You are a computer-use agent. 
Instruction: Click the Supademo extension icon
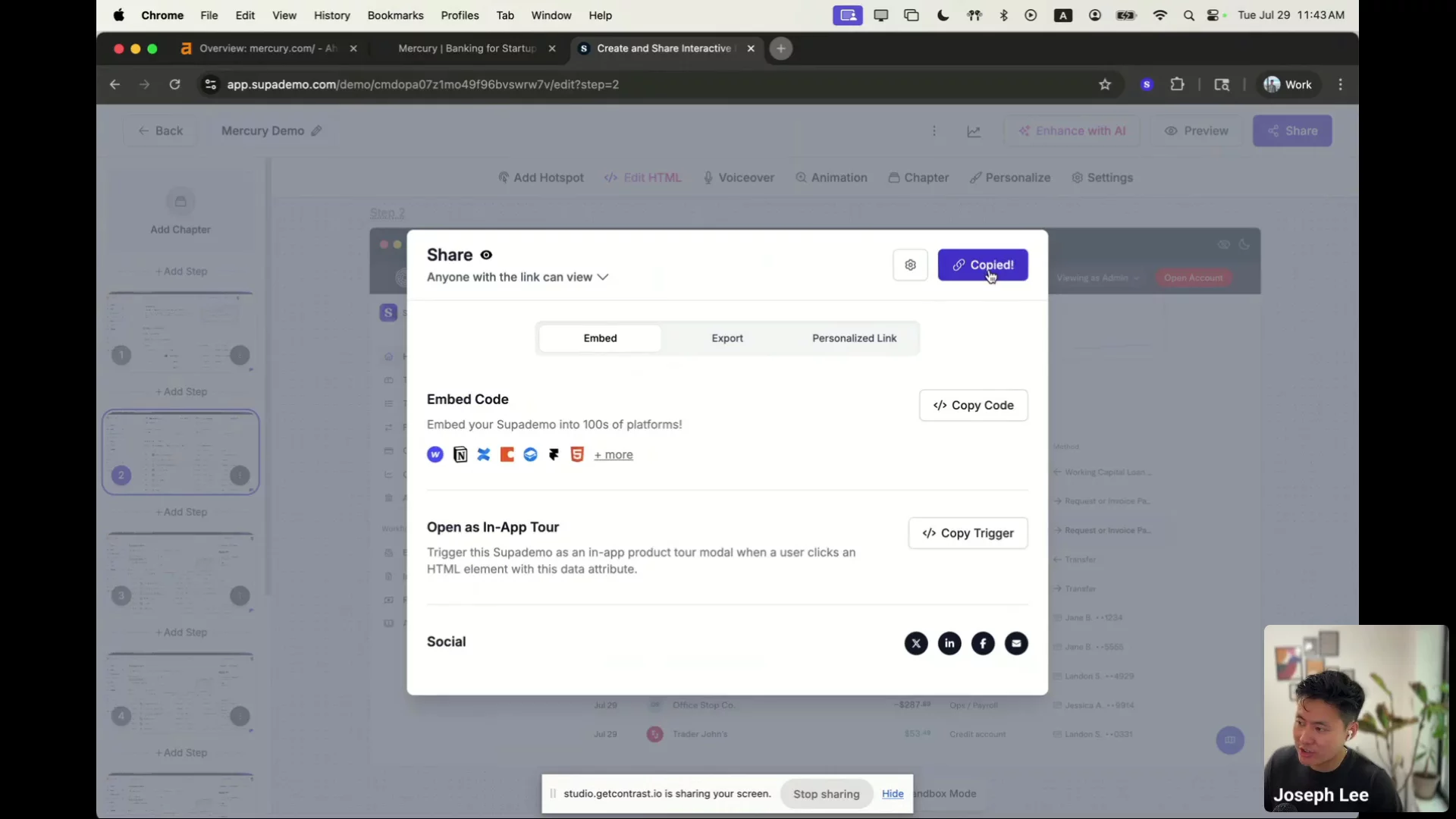click(1147, 85)
